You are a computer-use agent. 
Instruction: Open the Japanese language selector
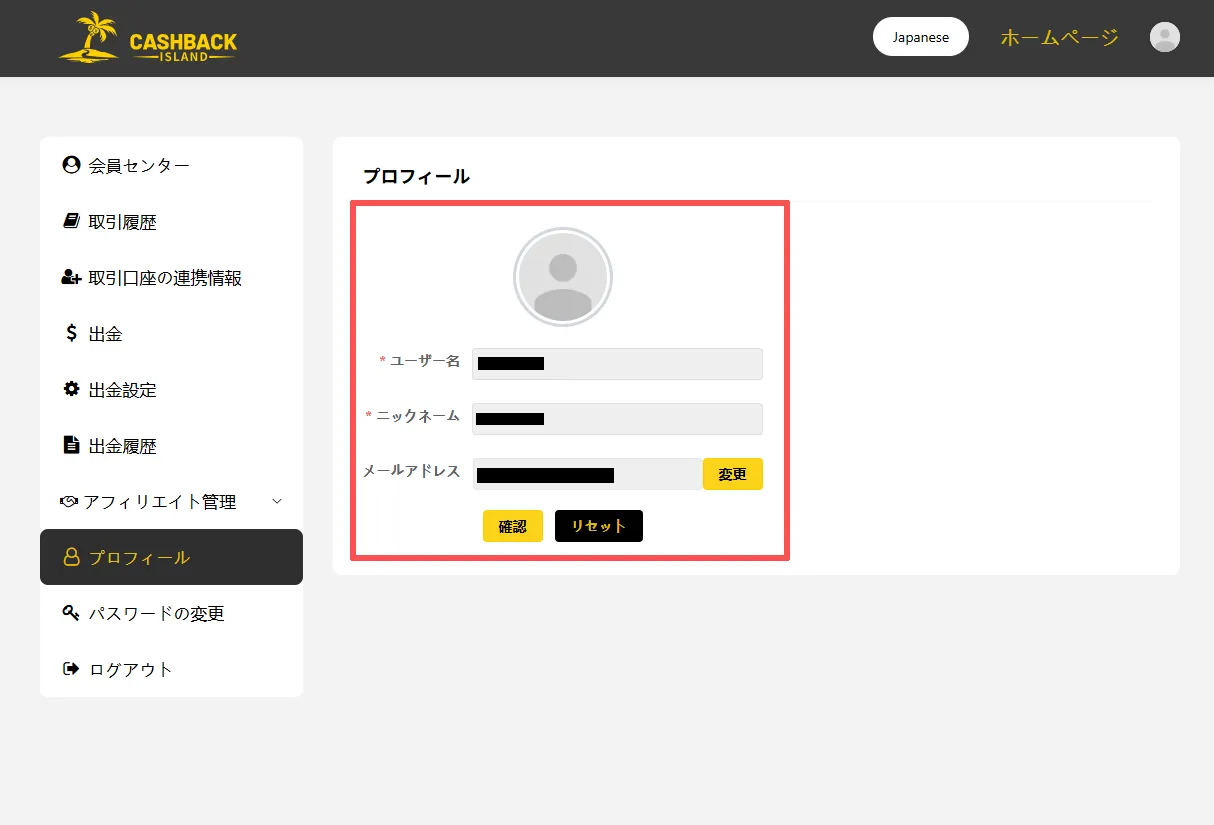[920, 37]
